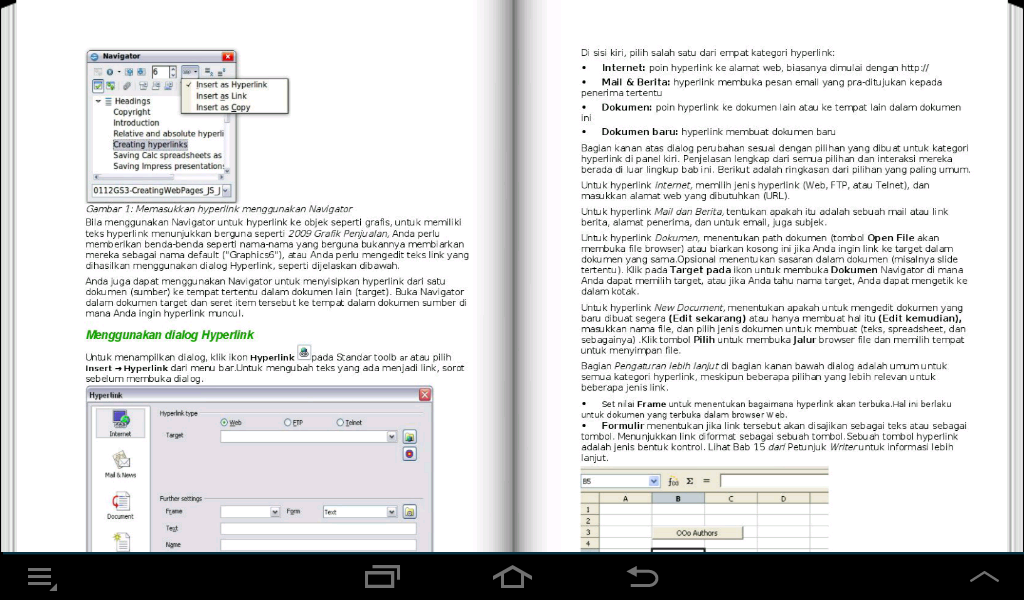Click the spreadsheet formula input line
This screenshot has height=600, width=1024.
(774, 481)
